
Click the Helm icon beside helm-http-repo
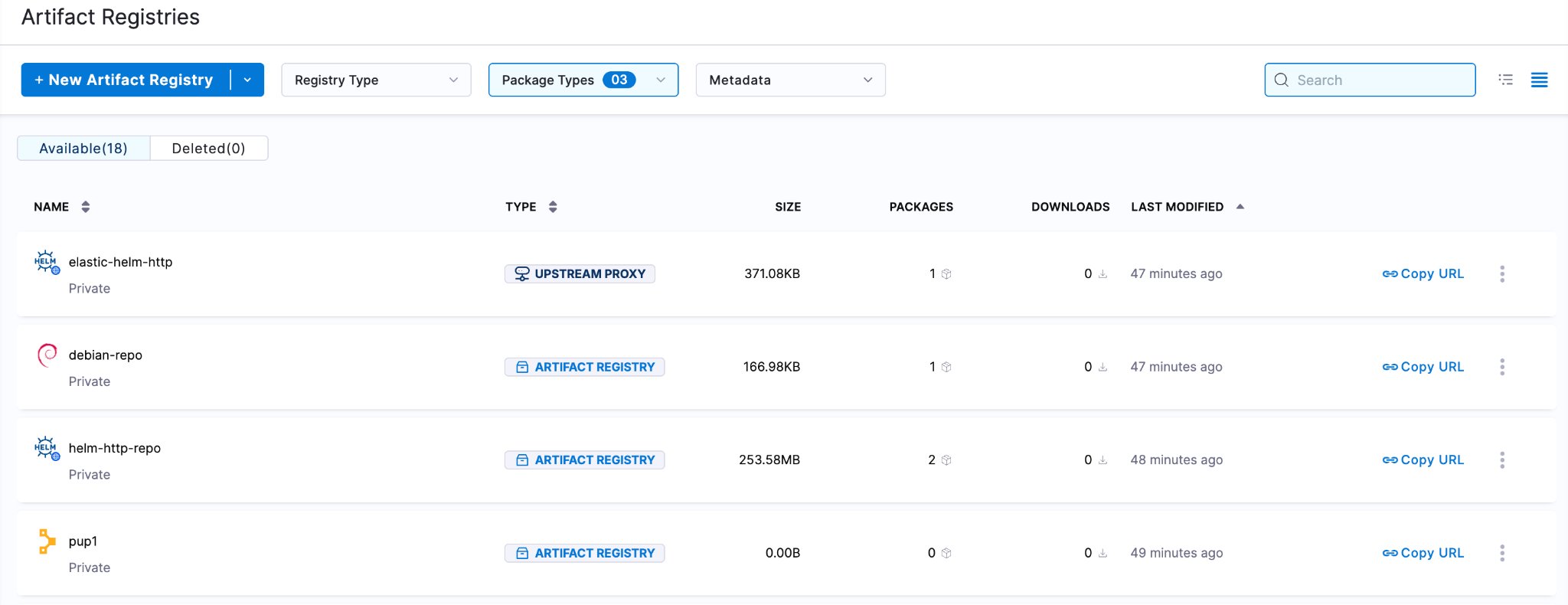pyautogui.click(x=47, y=448)
